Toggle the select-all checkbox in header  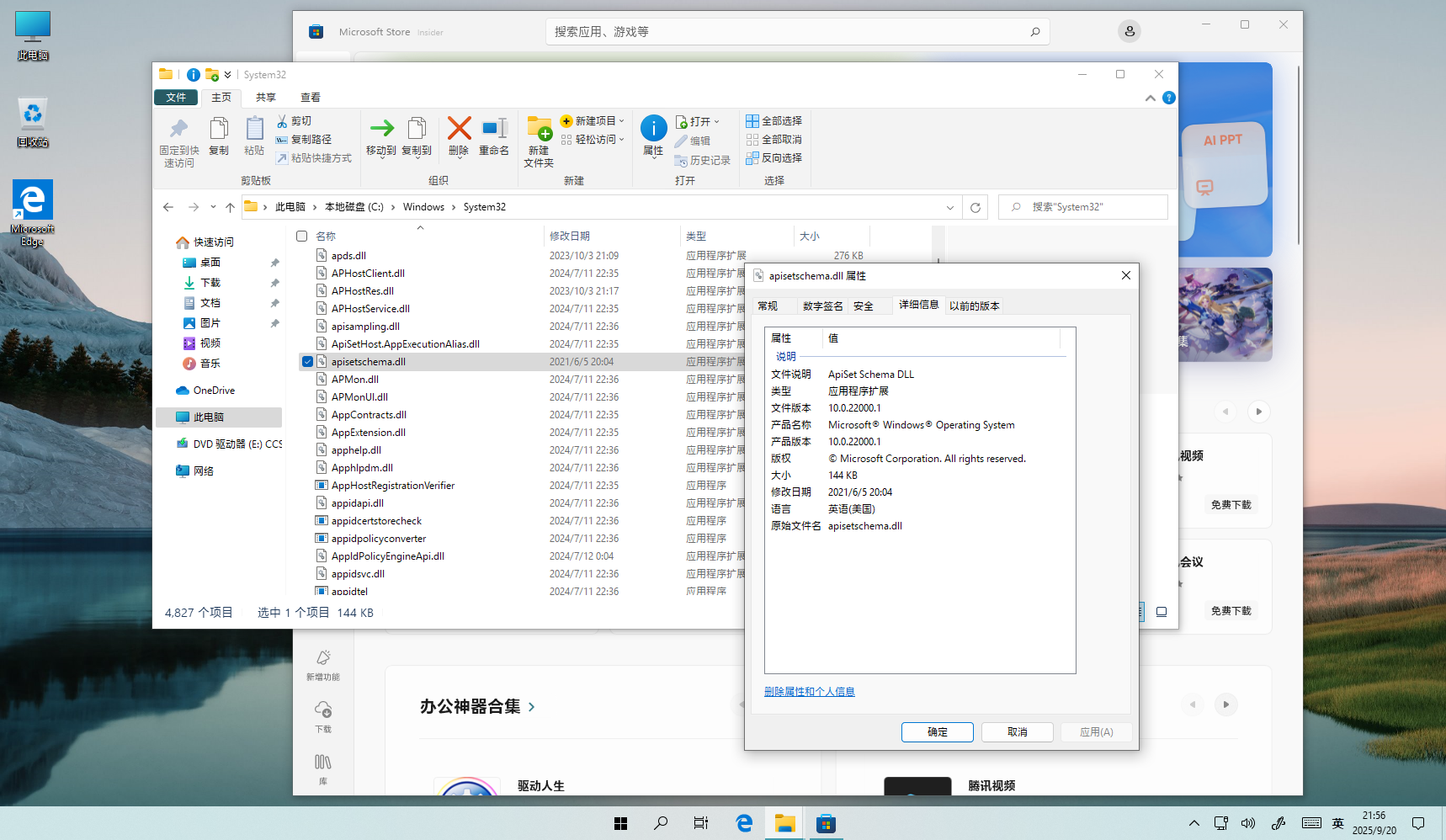point(301,237)
